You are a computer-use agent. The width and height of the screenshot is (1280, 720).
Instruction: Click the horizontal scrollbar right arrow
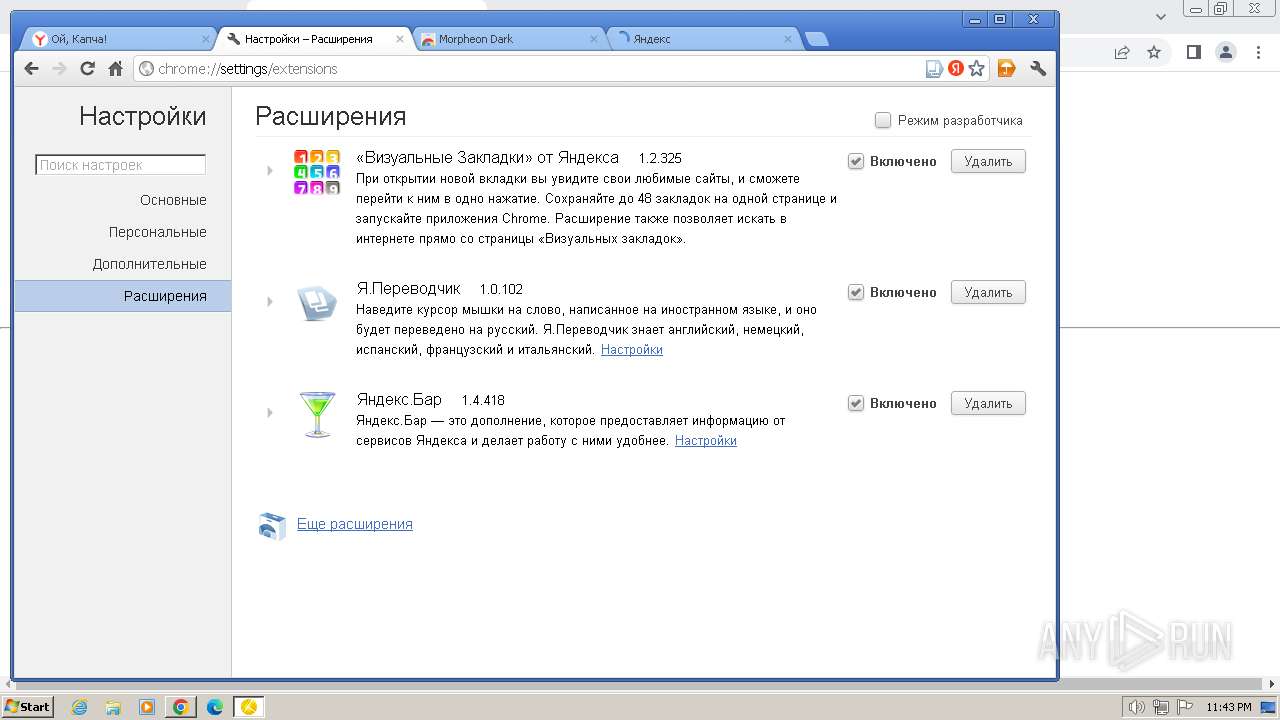1273,685
